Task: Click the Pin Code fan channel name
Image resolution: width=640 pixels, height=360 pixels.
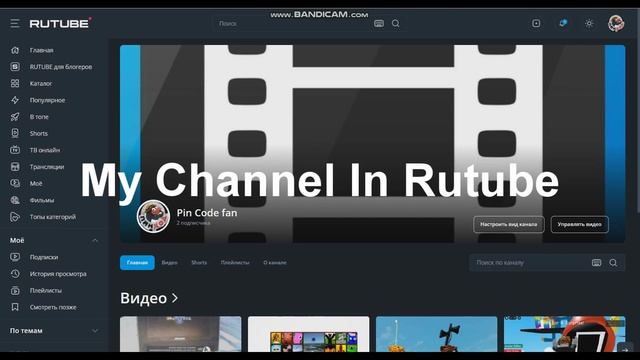Action: [x=207, y=213]
